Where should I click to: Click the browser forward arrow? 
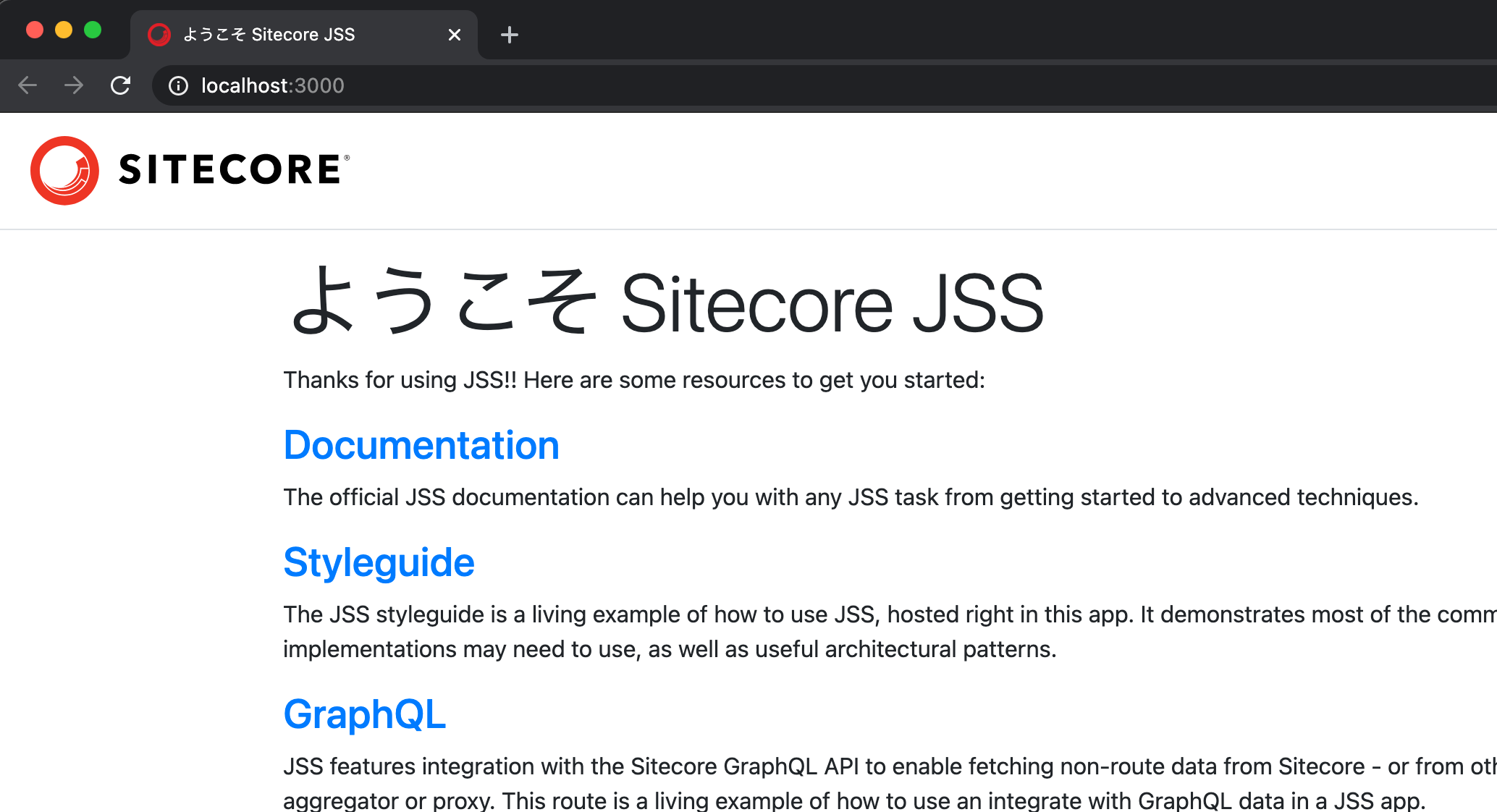pos(74,85)
